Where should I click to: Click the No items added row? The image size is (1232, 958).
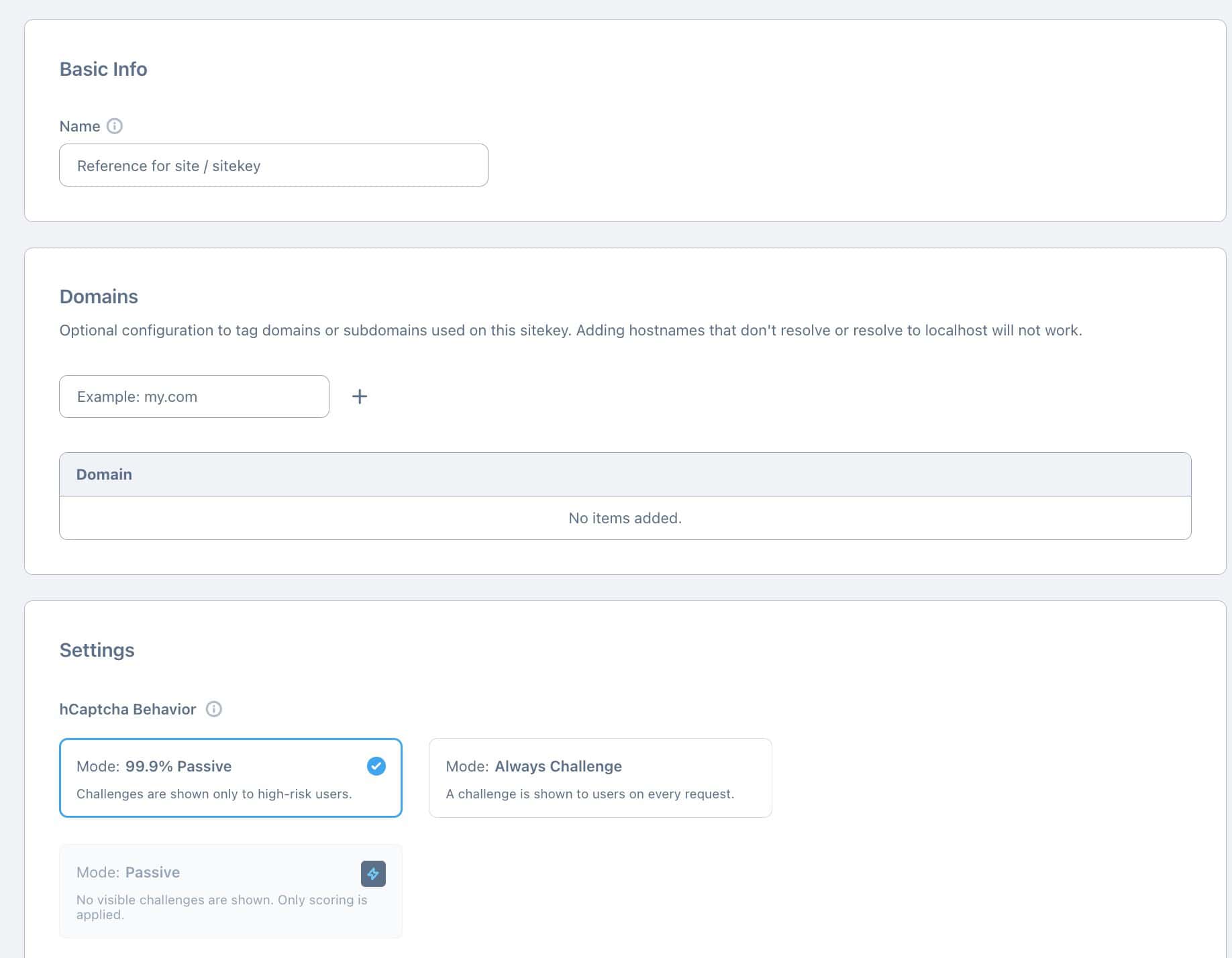[x=624, y=517]
